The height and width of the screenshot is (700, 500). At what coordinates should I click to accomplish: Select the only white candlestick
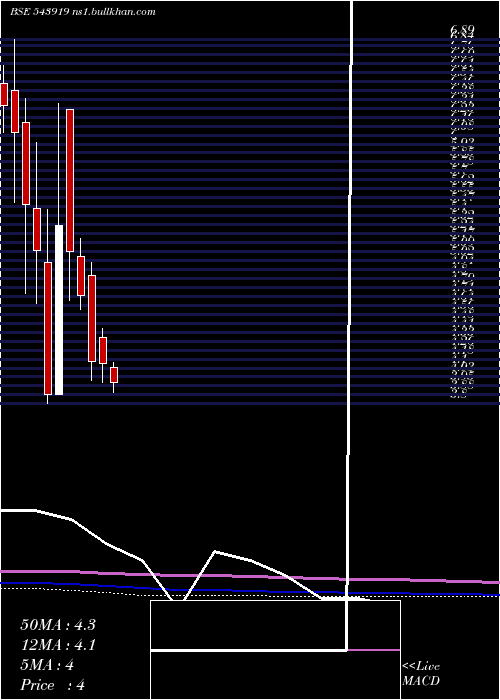[58, 310]
